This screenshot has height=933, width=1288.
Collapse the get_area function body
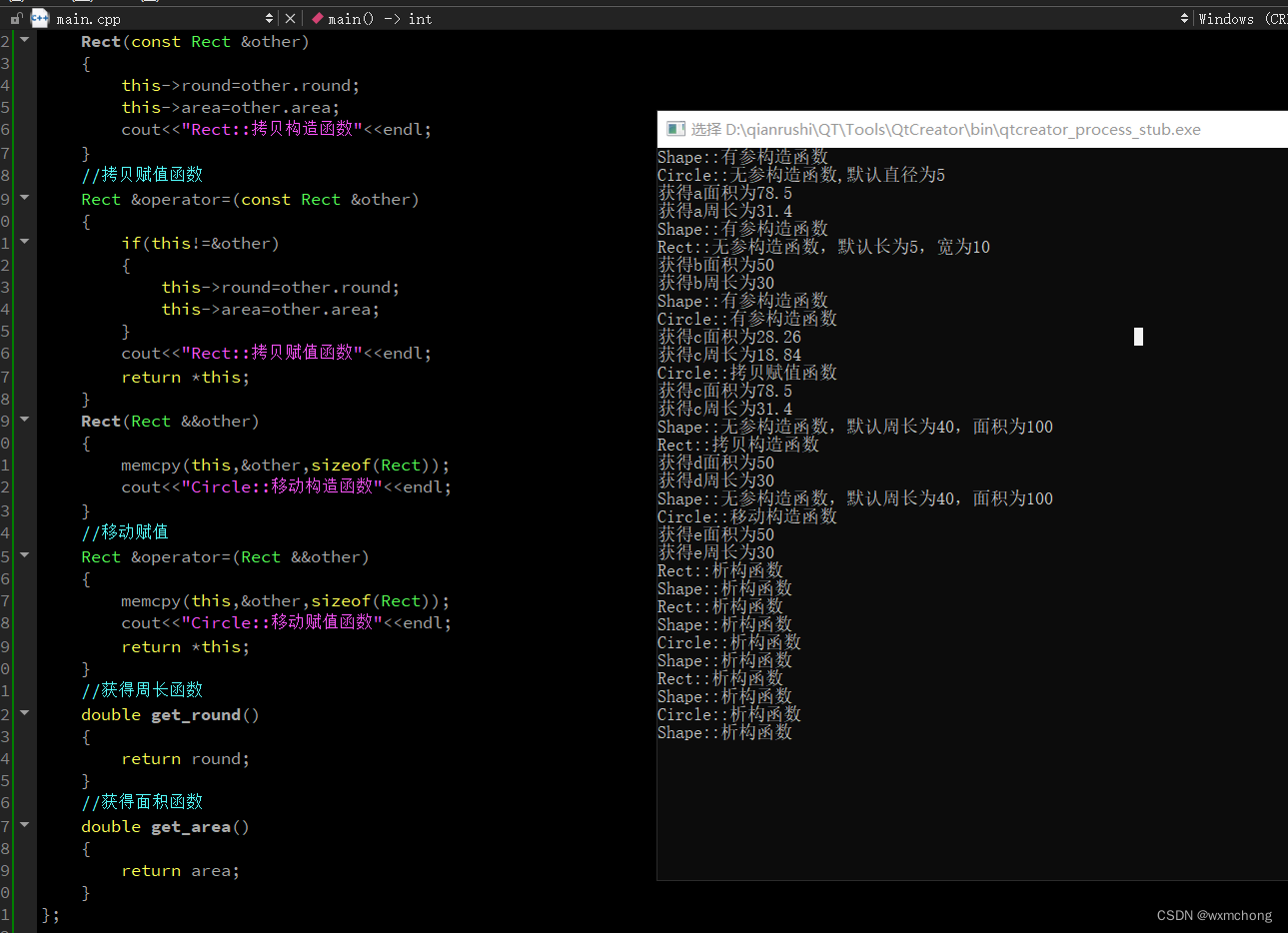24,826
